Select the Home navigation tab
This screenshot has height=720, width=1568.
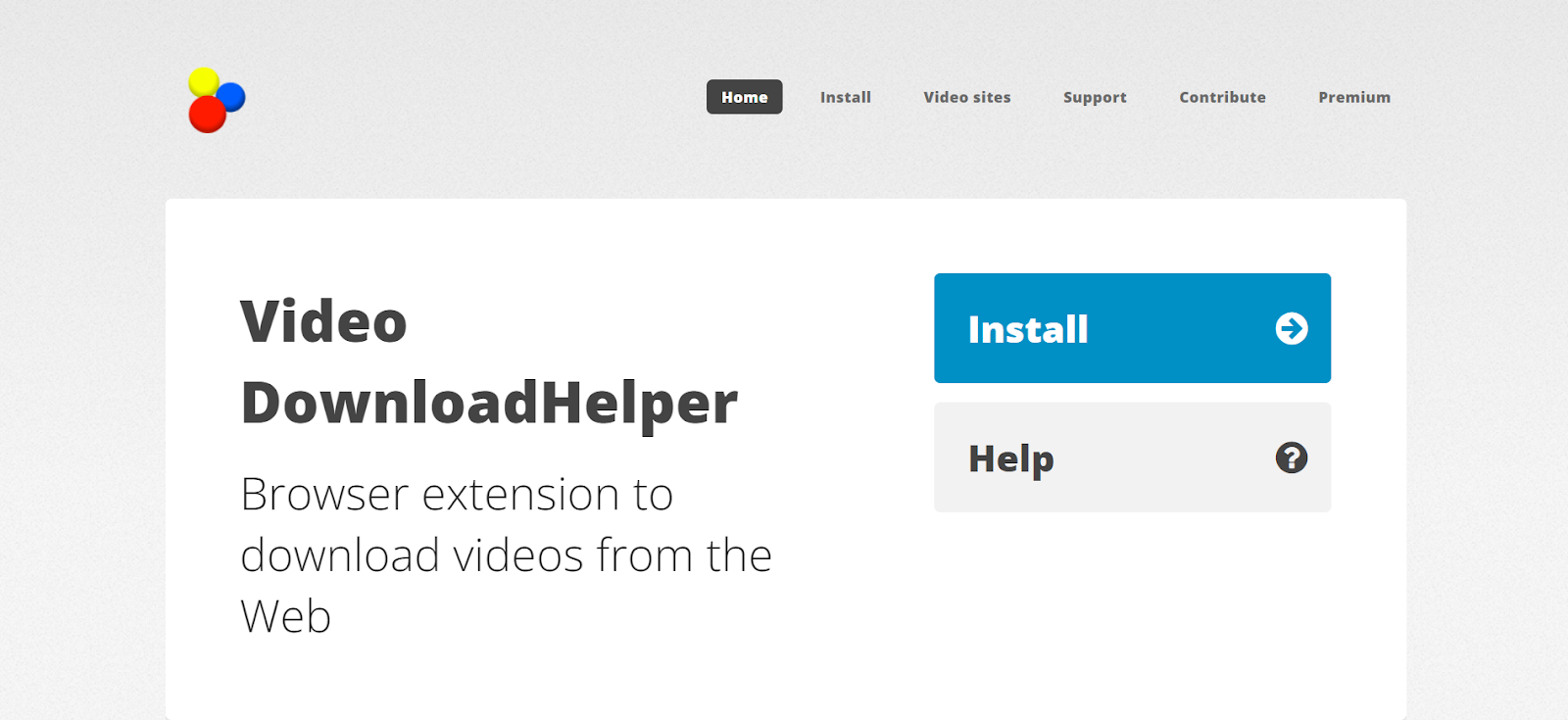tap(745, 97)
